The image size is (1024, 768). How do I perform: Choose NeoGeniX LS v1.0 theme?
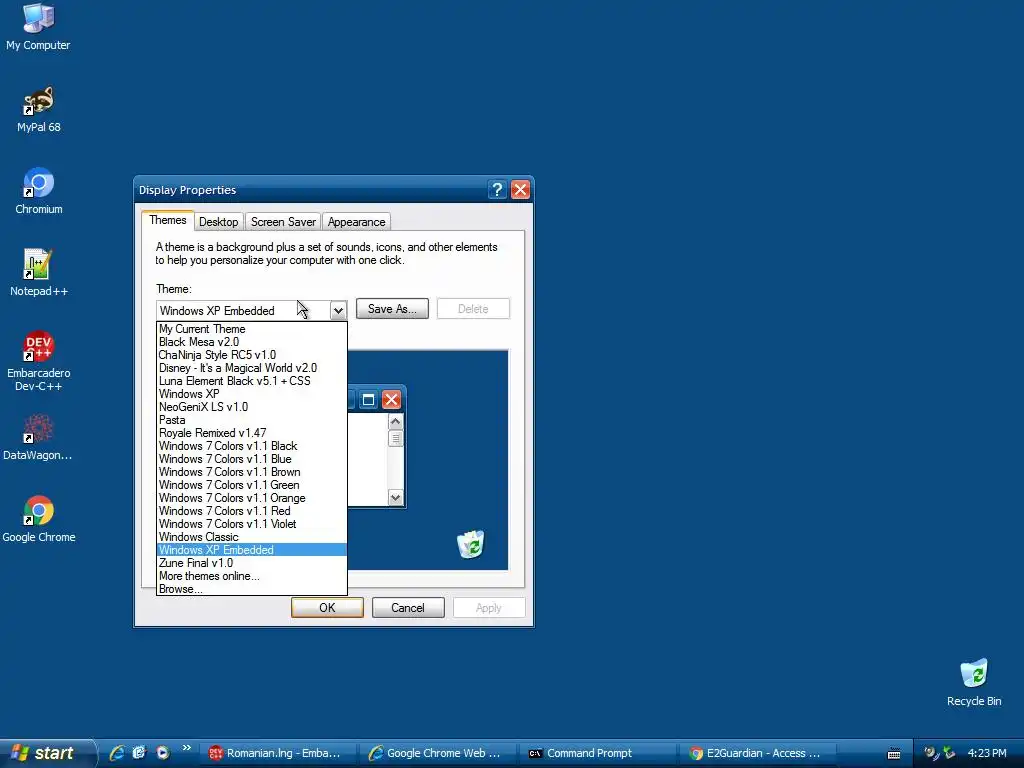point(251,408)
